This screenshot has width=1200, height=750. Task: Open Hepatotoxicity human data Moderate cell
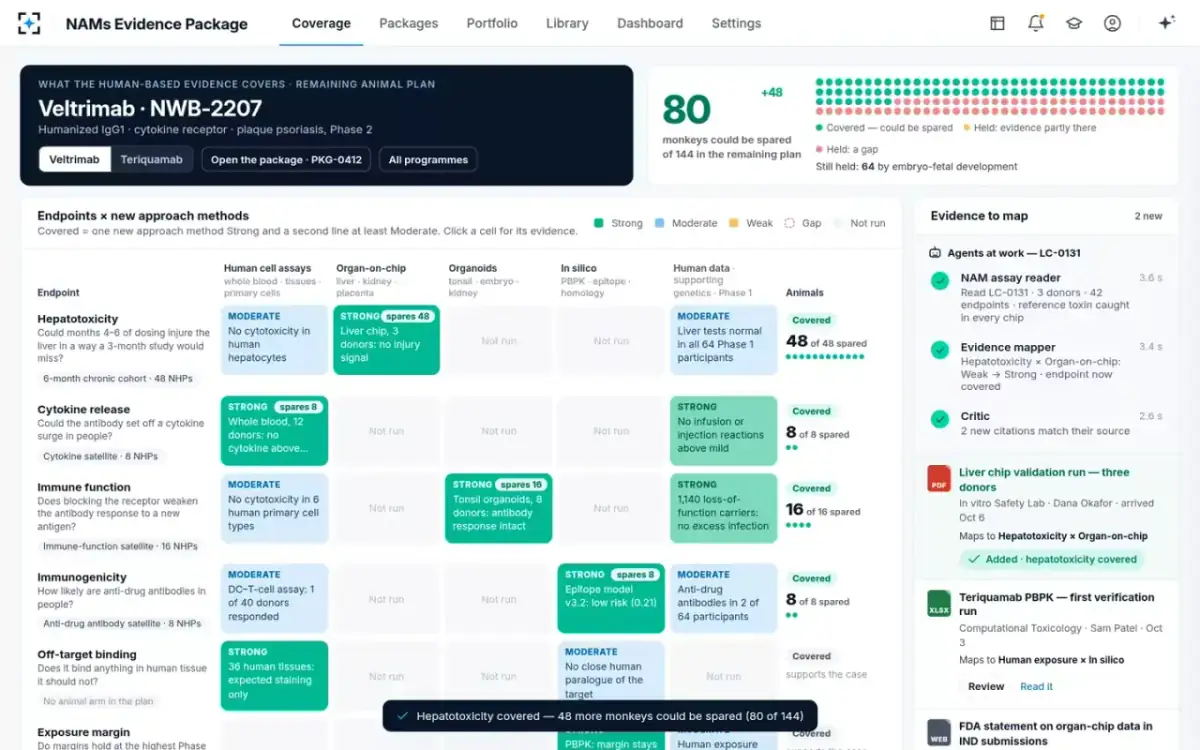click(724, 340)
